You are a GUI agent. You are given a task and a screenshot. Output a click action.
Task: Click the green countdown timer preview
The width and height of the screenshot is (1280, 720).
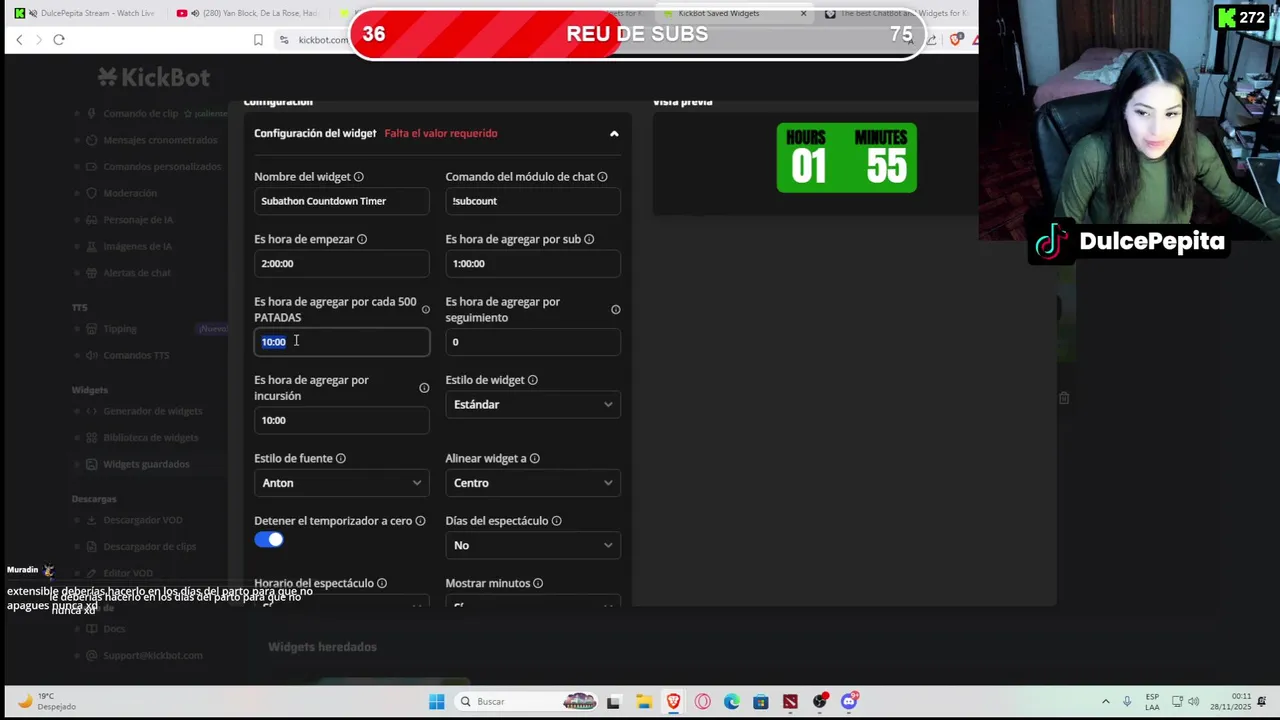click(847, 158)
